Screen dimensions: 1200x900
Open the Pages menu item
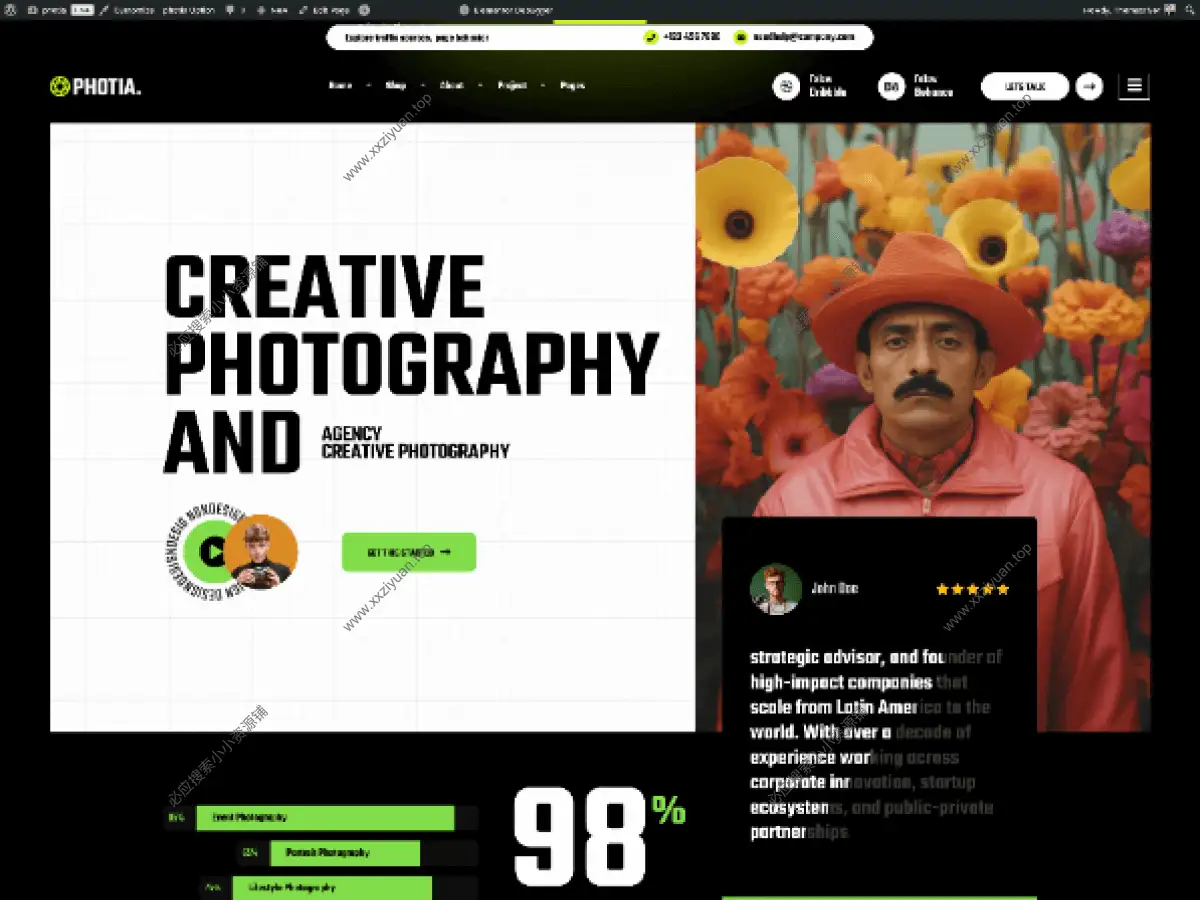(572, 86)
